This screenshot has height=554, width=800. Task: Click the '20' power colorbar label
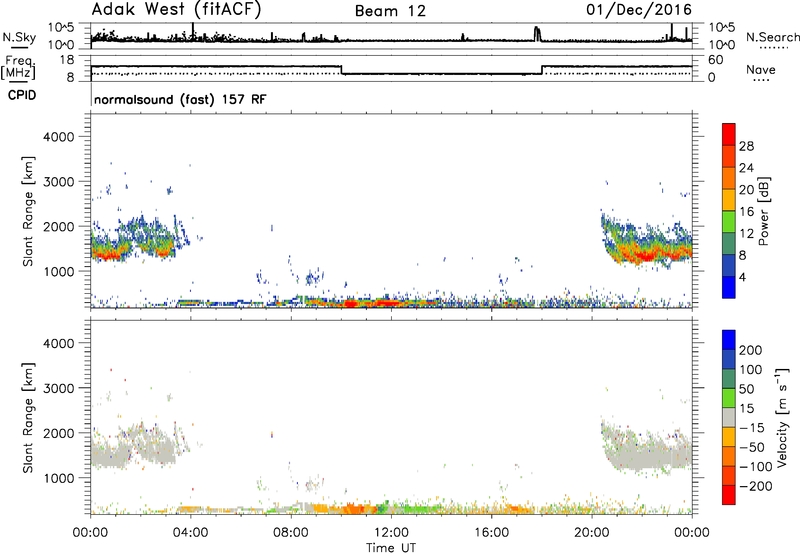coord(746,190)
